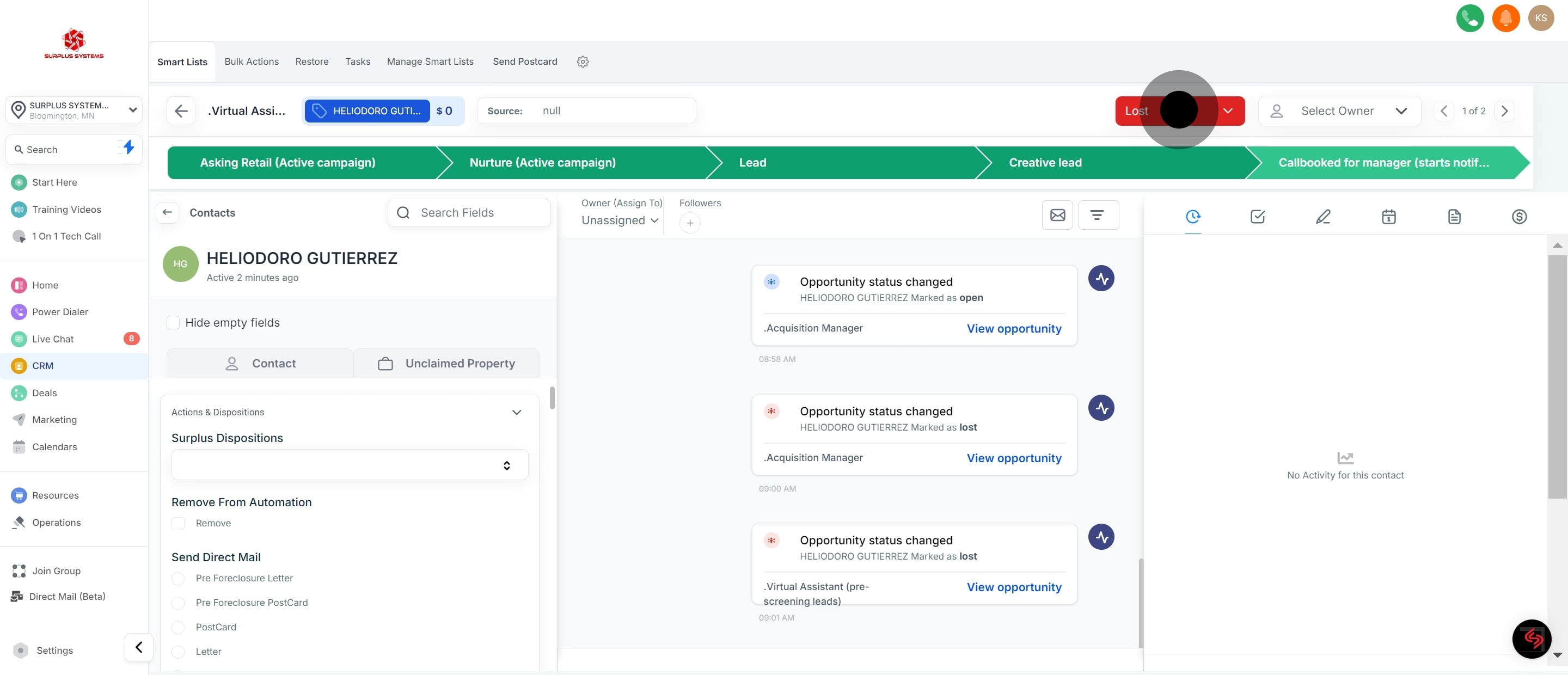
Task: Select Pre Foreclosure Letter radio option
Action: pos(179,578)
